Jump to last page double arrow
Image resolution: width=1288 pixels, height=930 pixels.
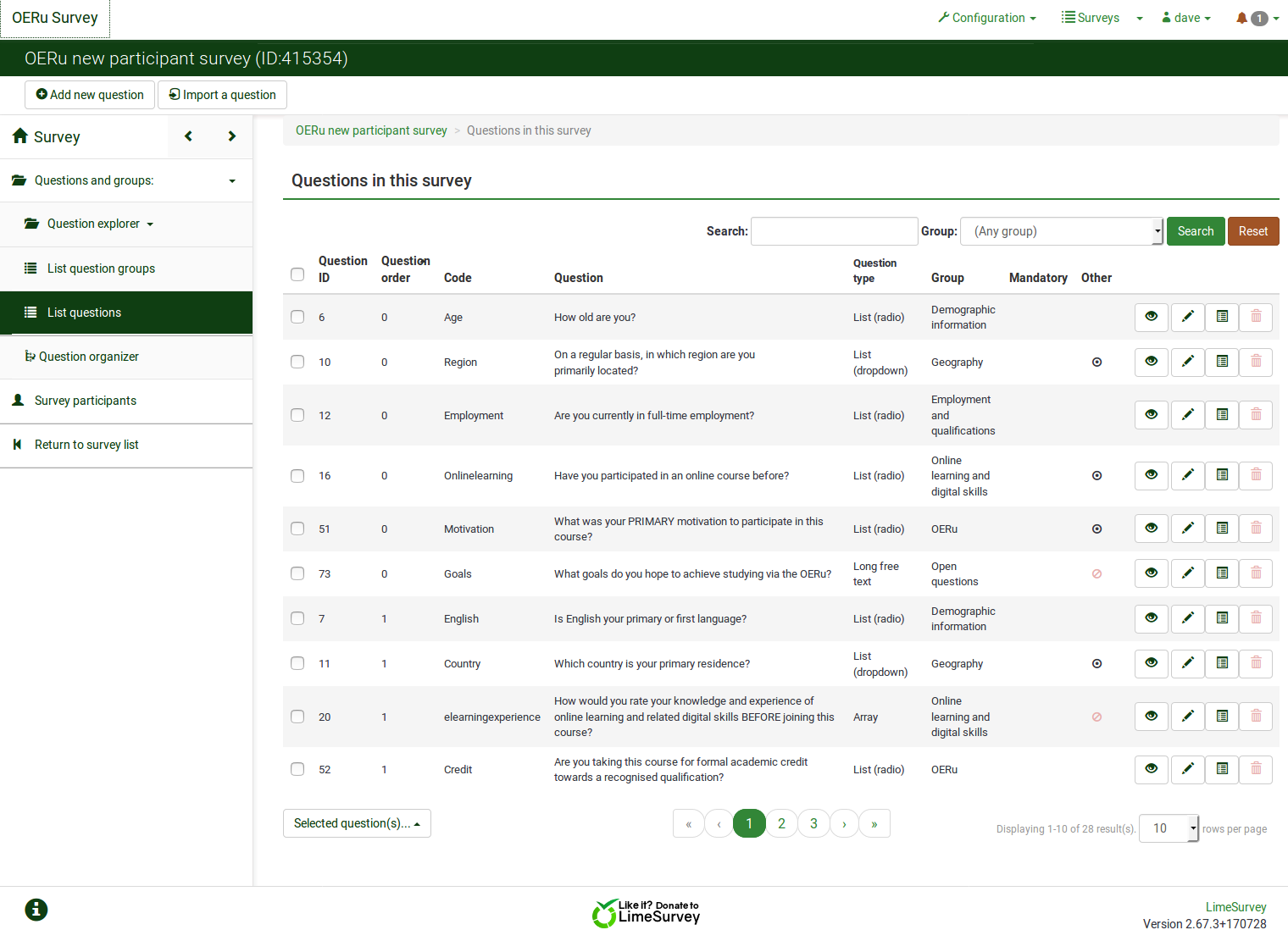pyautogui.click(x=874, y=823)
